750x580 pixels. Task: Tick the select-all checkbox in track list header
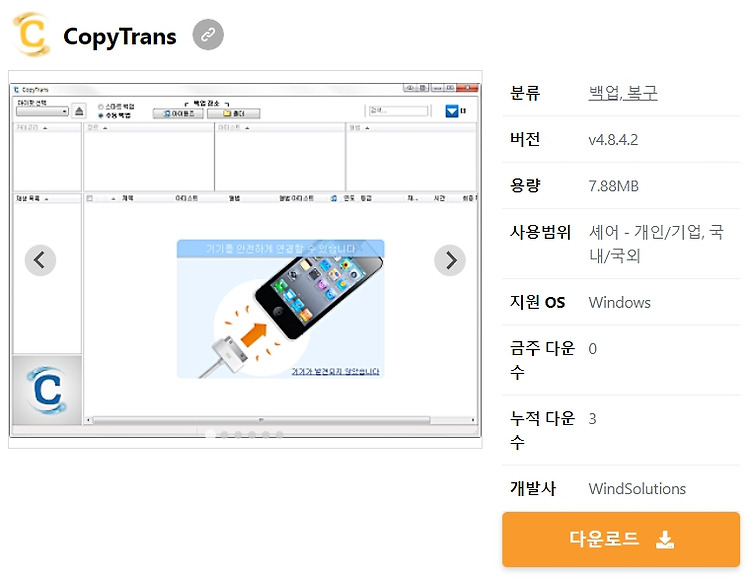click(89, 198)
